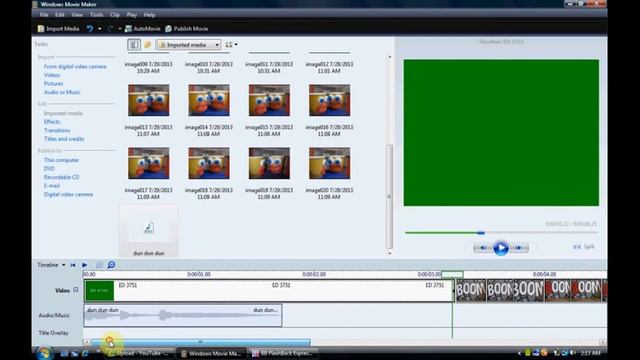Click the Internet Explorer quick launch icon
Screen dimensions: 640x360
click(85, 353)
